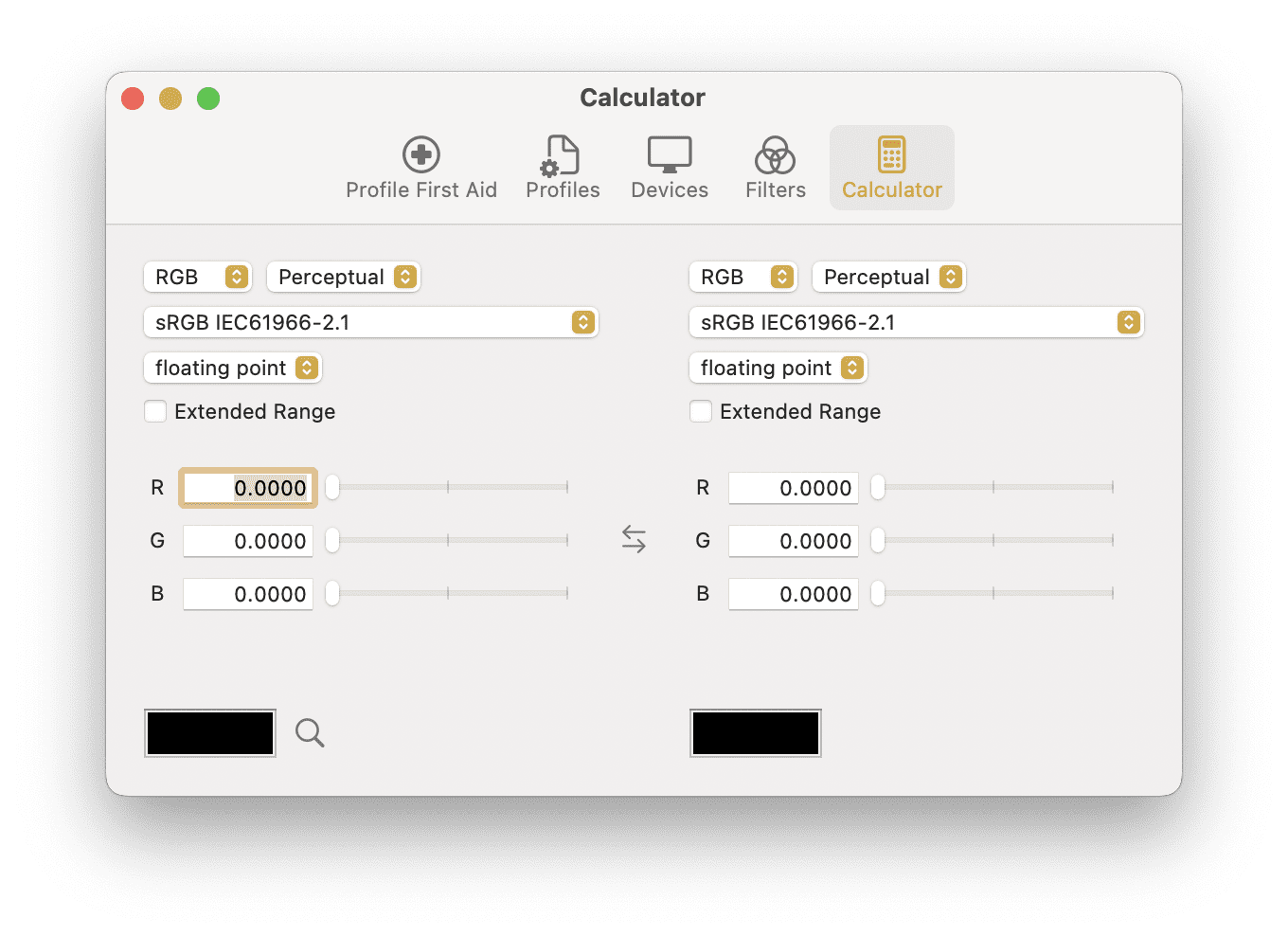This screenshot has height=936, width=1288.
Task: Open left sRGB IEC61966-2.1 profile dropdown
Action: point(371,322)
